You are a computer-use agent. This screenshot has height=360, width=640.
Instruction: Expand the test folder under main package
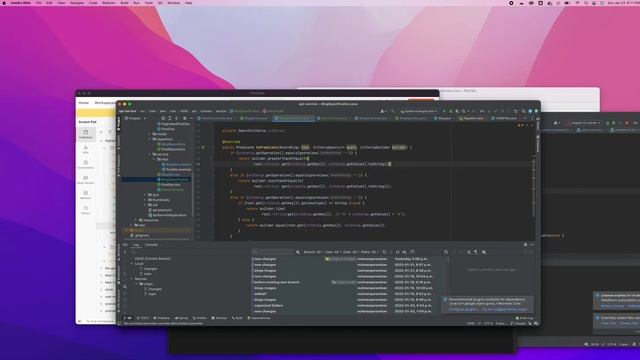(145, 195)
